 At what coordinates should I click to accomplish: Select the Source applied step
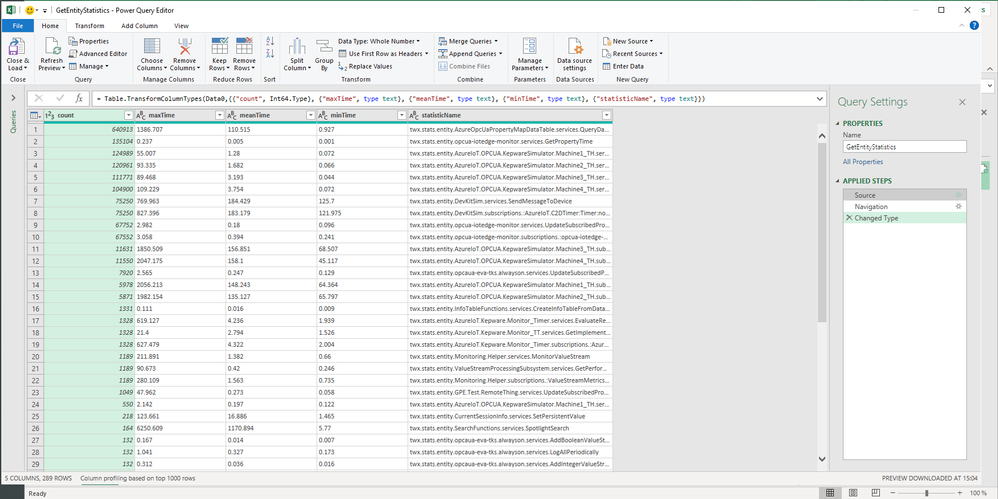point(904,195)
